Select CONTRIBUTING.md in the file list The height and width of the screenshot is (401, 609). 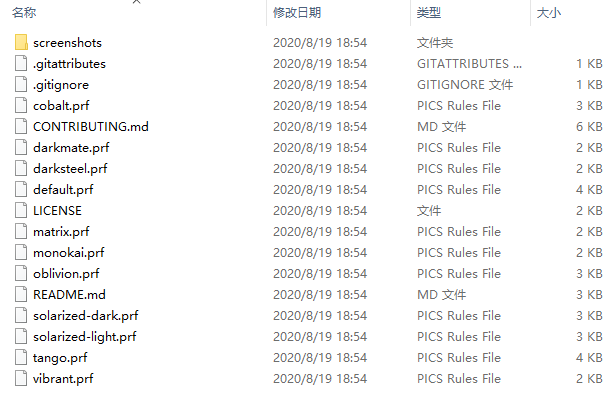click(x=90, y=127)
